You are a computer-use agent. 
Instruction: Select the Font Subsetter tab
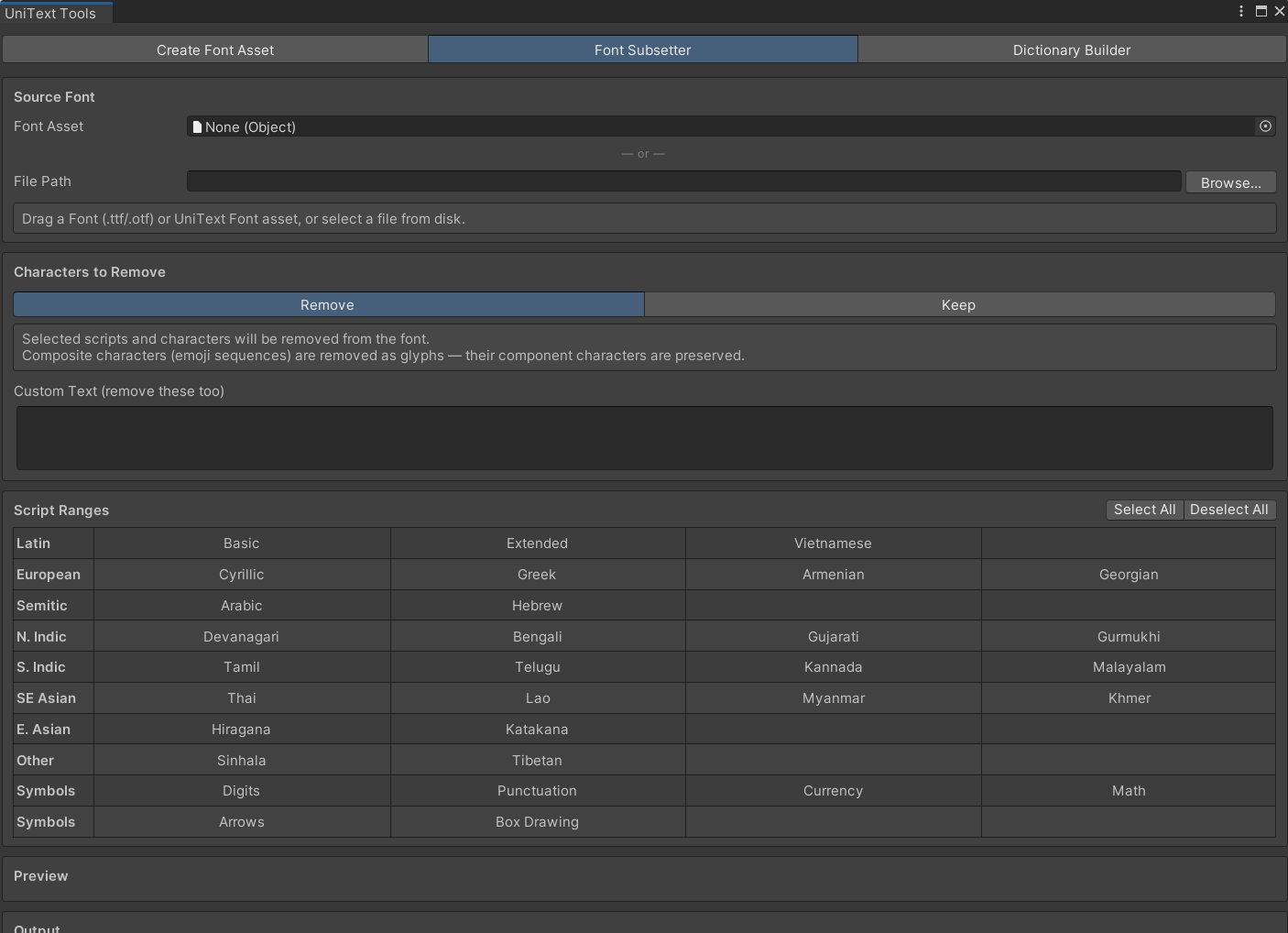[x=643, y=49]
